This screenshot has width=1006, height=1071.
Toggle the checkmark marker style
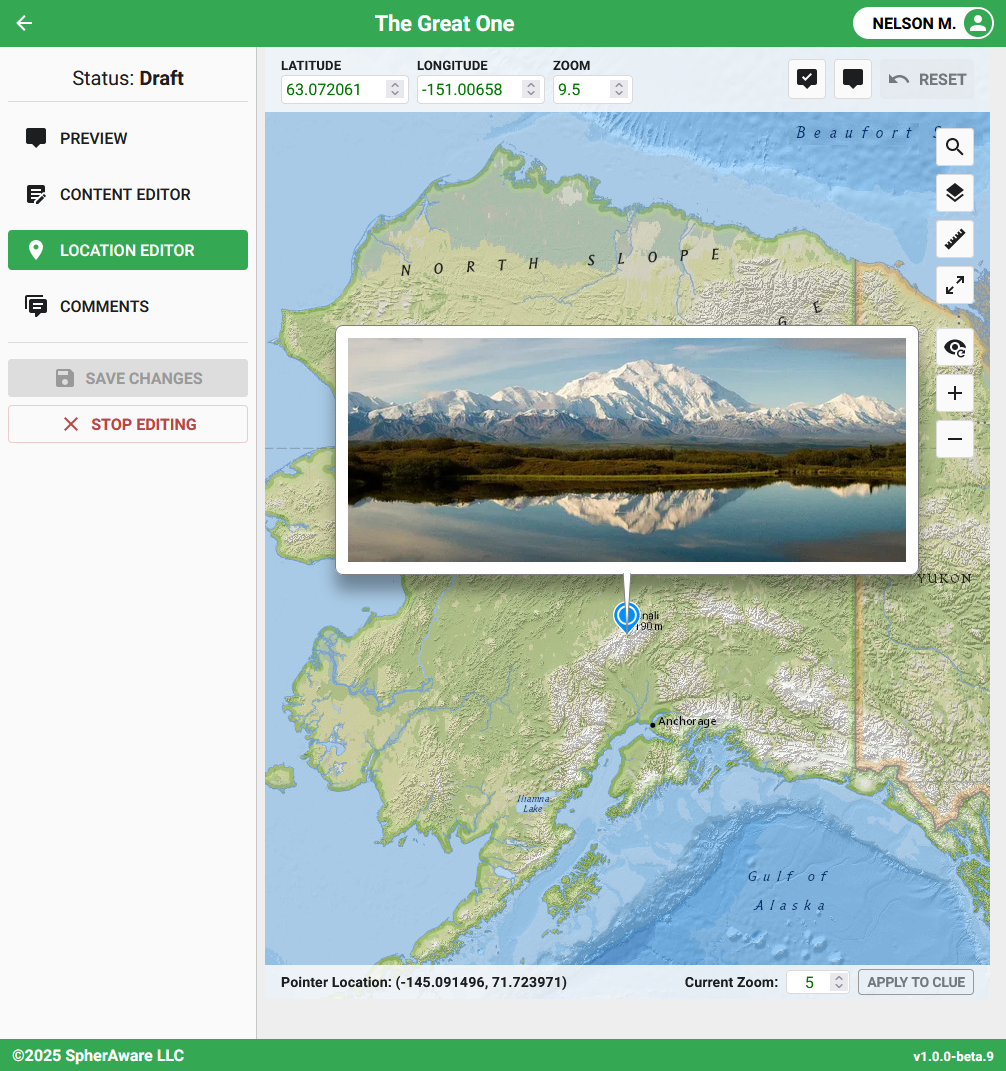(x=806, y=78)
